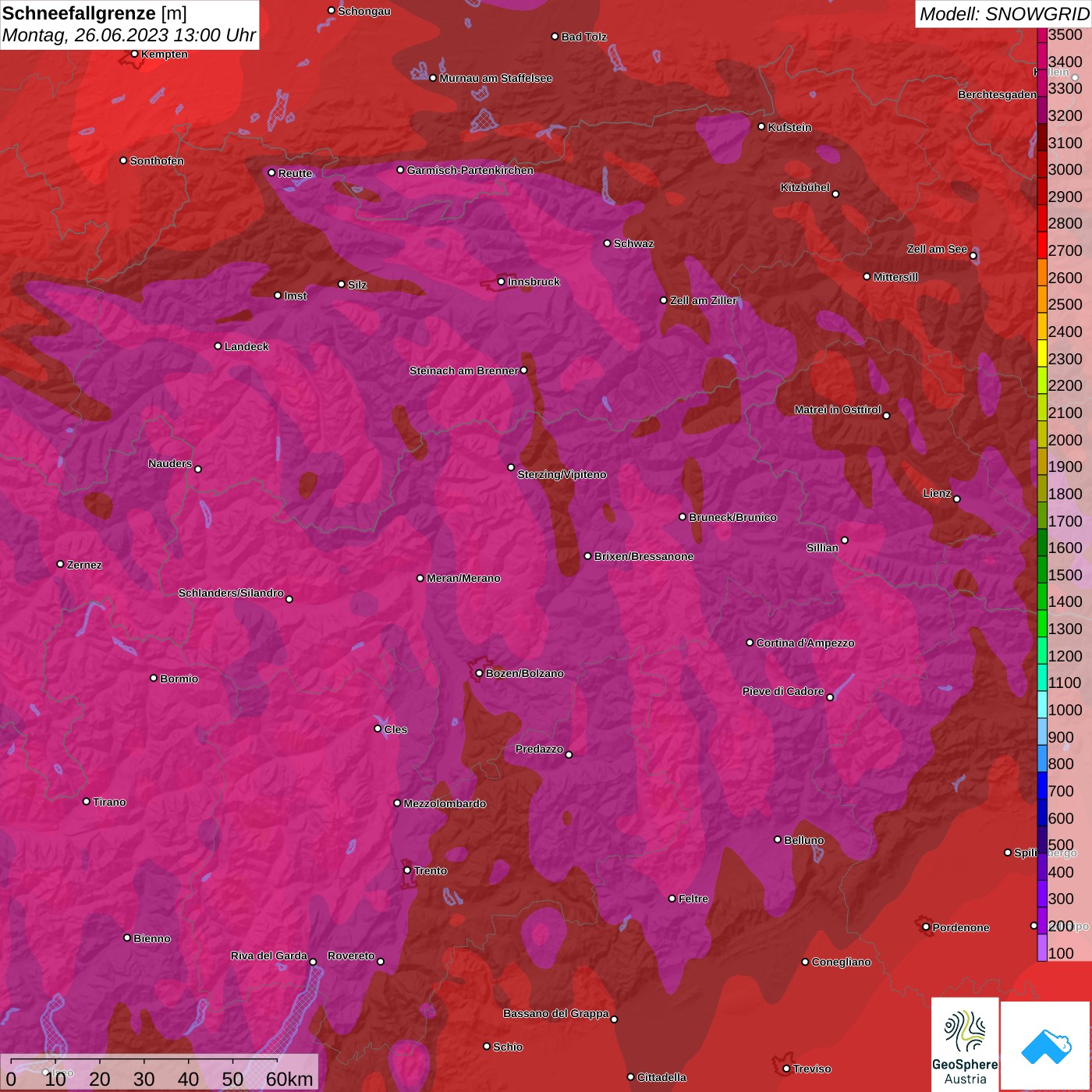Click the Schwaz map marker dot
Screen dimensions: 1092x1092
607,243
